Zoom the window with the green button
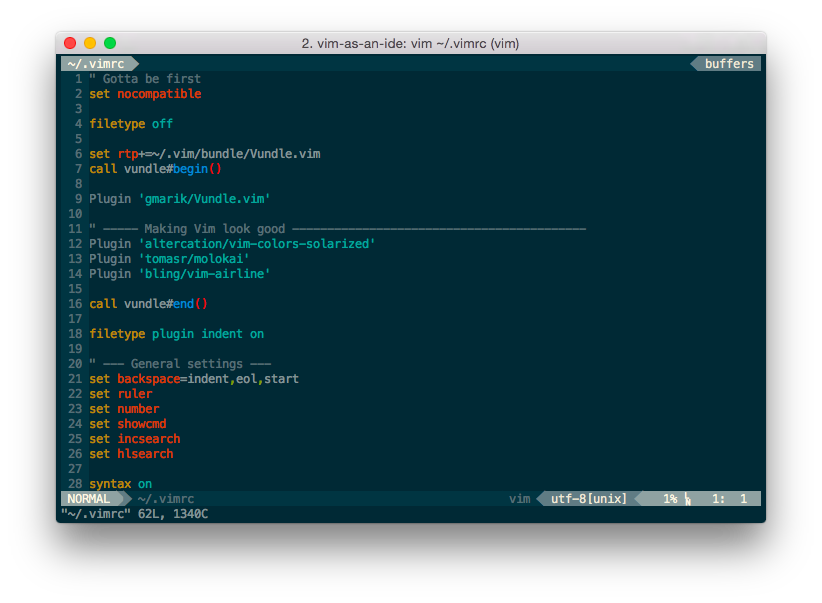Screen dimensions: 822x603 pos(110,43)
